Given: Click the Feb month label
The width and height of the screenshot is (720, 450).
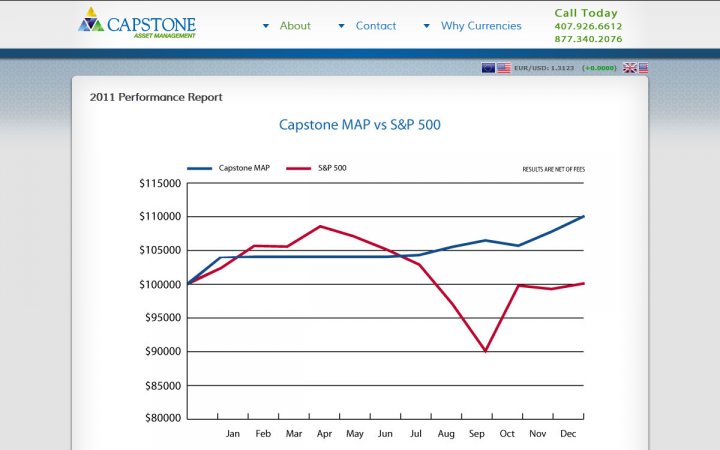Looking at the screenshot, I should click(263, 434).
